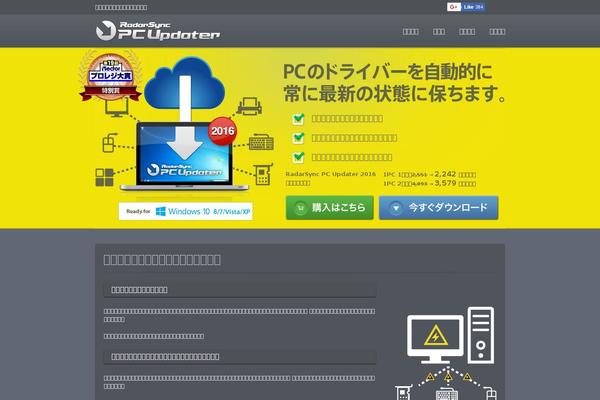The height and width of the screenshot is (400, 600).
Task: Click the Windows logo in Ready banner
Action: (161, 211)
